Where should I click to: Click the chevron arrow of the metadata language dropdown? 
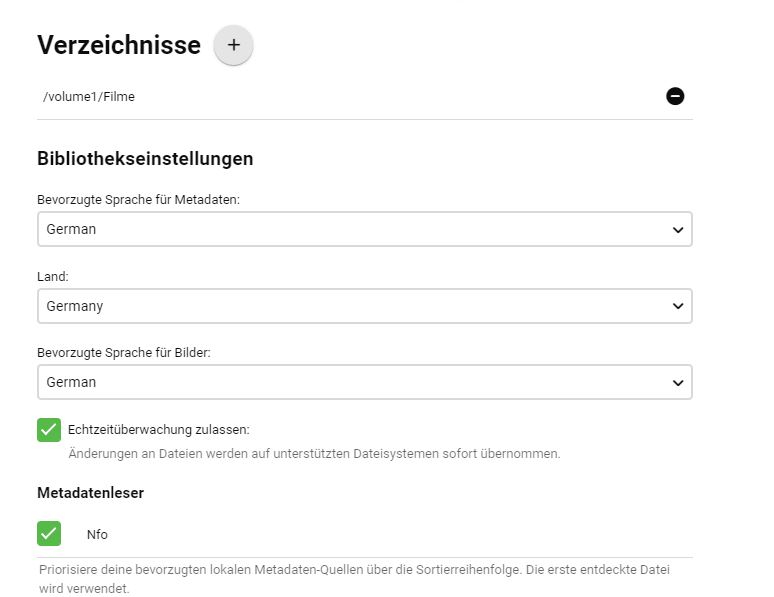(x=678, y=230)
